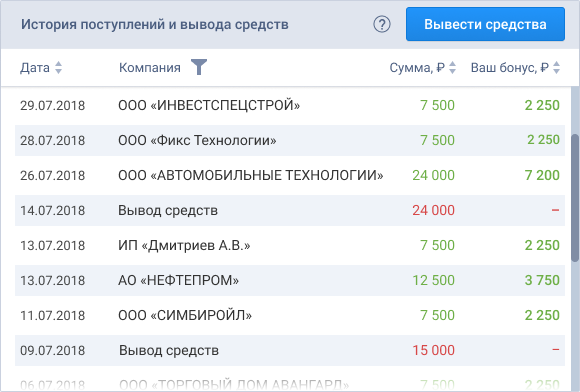Click the Вывести средства button
The height and width of the screenshot is (392, 580).
point(485,24)
